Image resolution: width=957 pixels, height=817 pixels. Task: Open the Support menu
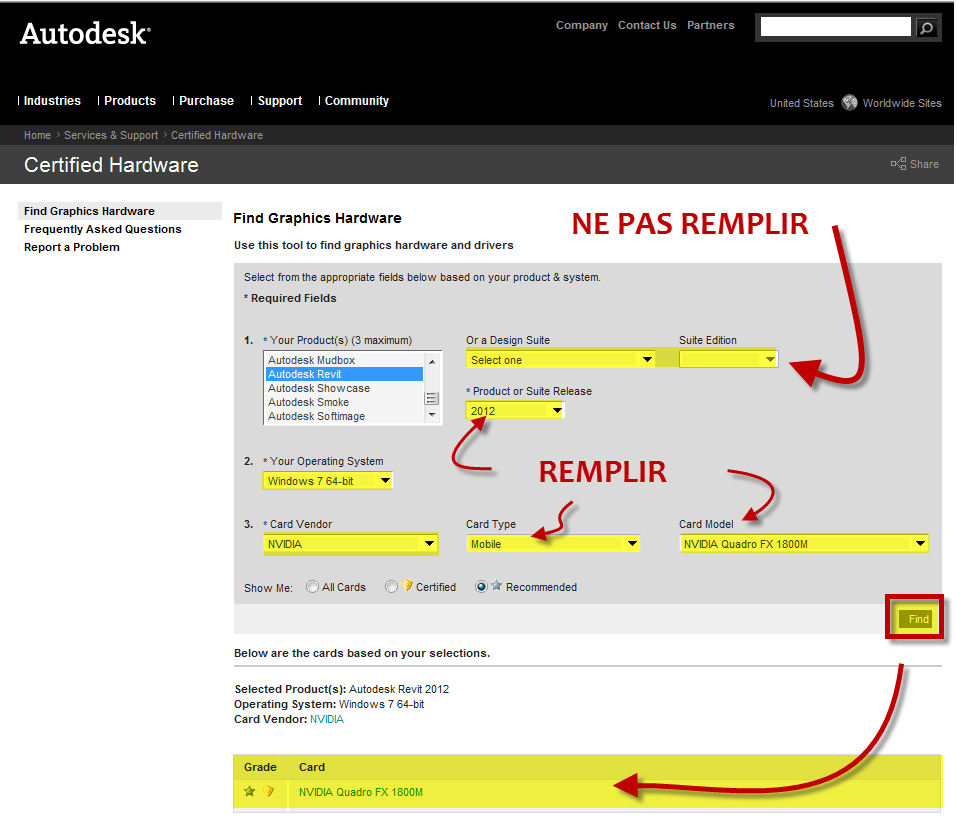tap(280, 101)
